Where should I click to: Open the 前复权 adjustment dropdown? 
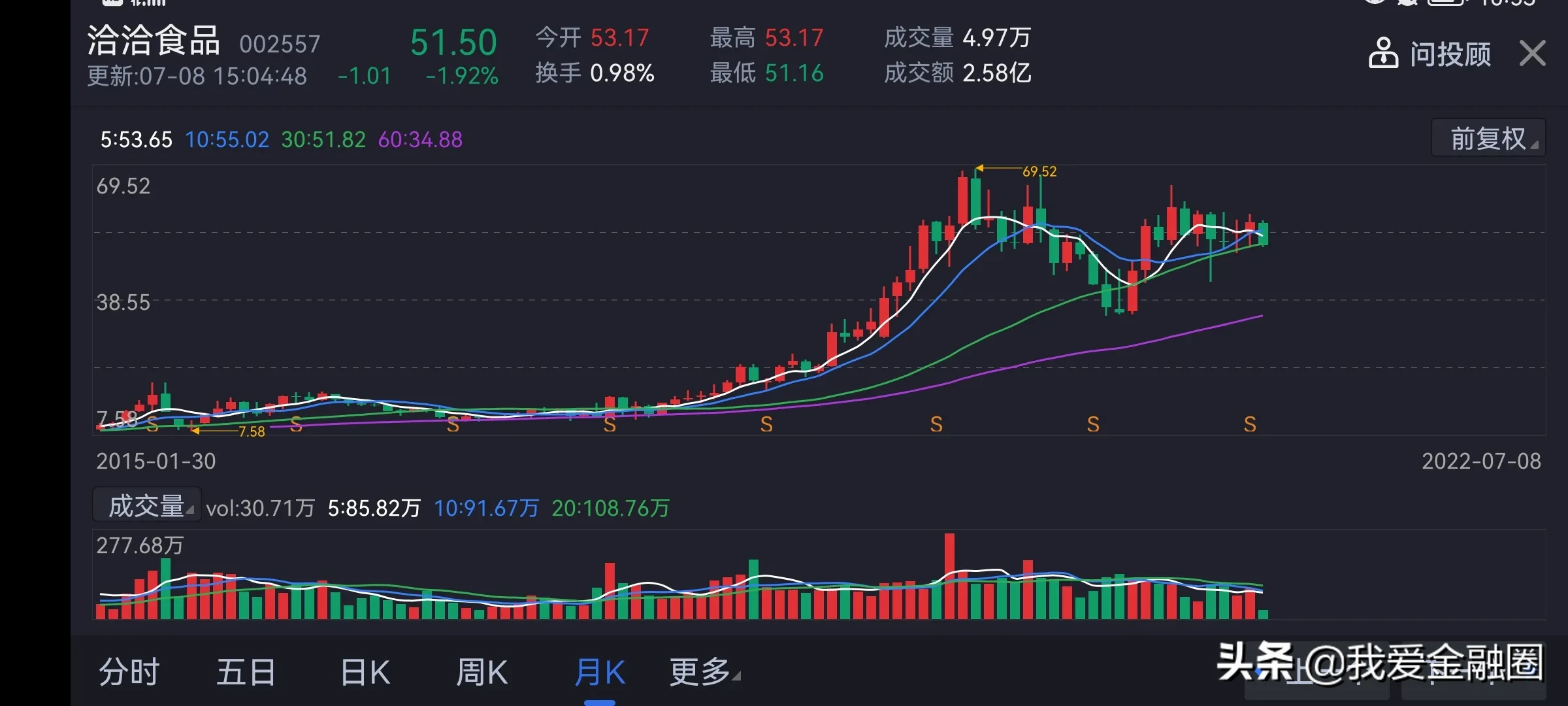click(x=1488, y=139)
